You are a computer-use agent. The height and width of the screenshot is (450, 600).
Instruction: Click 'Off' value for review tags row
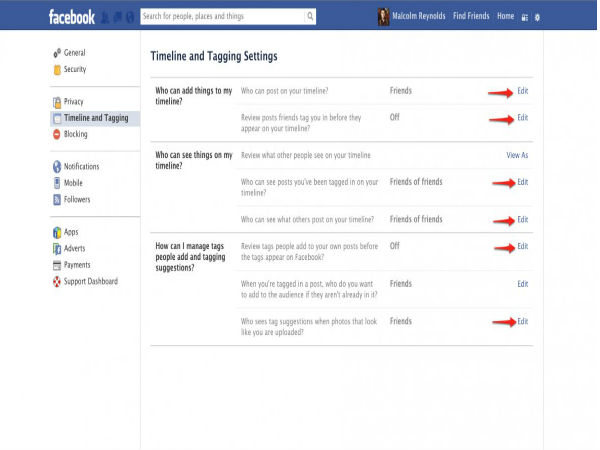[395, 246]
